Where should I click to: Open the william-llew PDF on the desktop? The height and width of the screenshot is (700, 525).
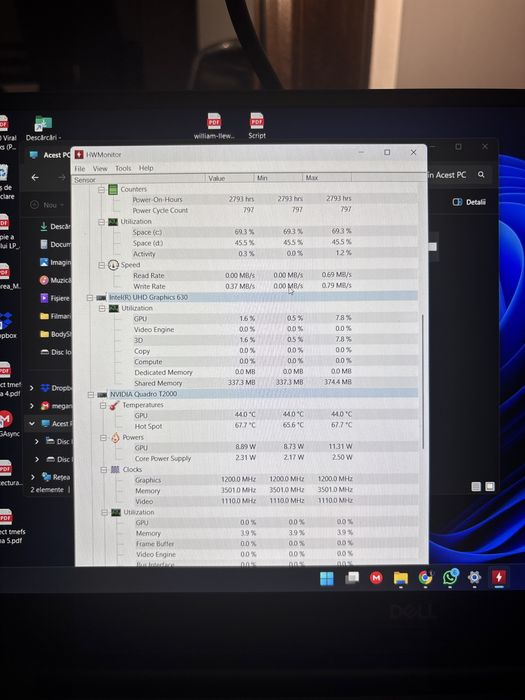pos(214,126)
